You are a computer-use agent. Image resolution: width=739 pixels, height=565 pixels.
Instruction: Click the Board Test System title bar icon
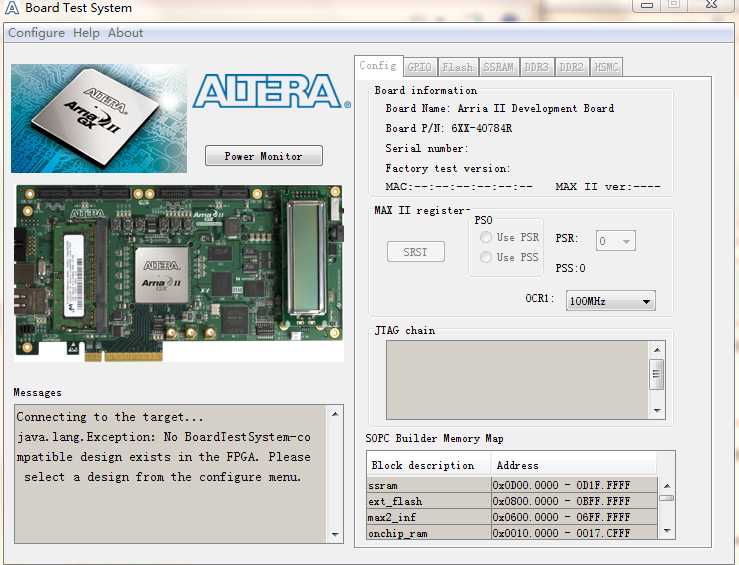[11, 8]
